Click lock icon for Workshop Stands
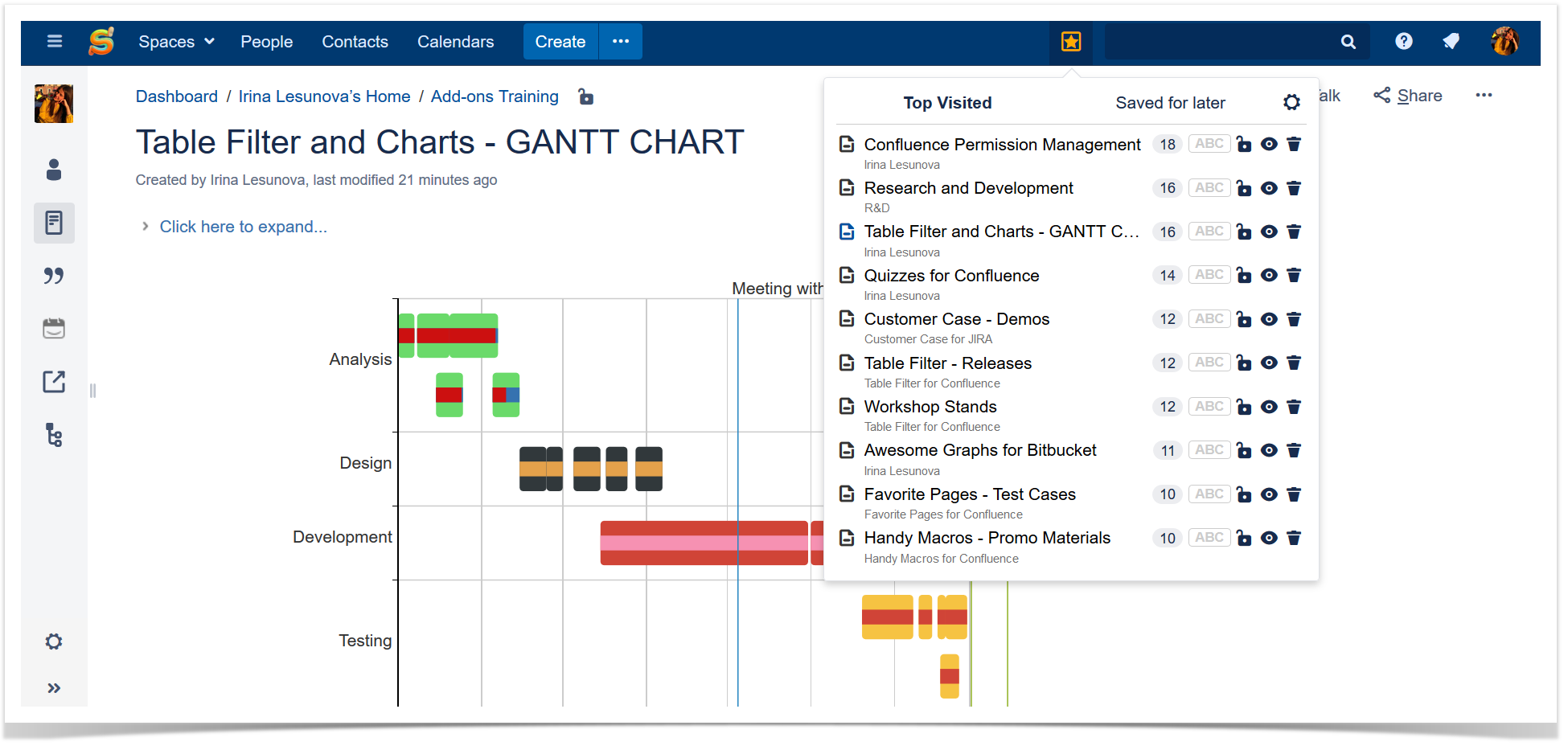 point(1244,407)
